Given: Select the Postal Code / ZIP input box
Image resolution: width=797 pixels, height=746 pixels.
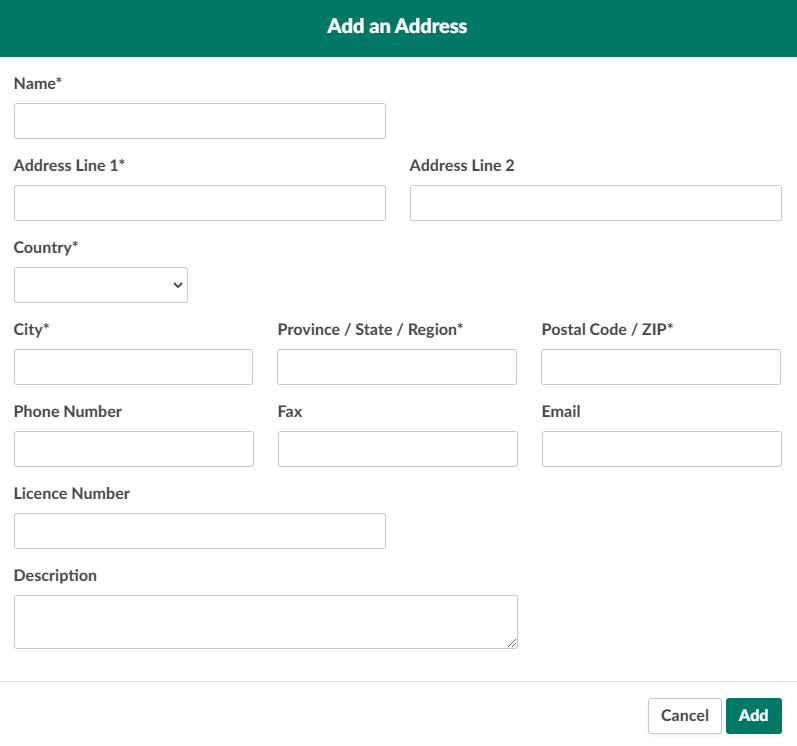Looking at the screenshot, I should pyautogui.click(x=660, y=367).
